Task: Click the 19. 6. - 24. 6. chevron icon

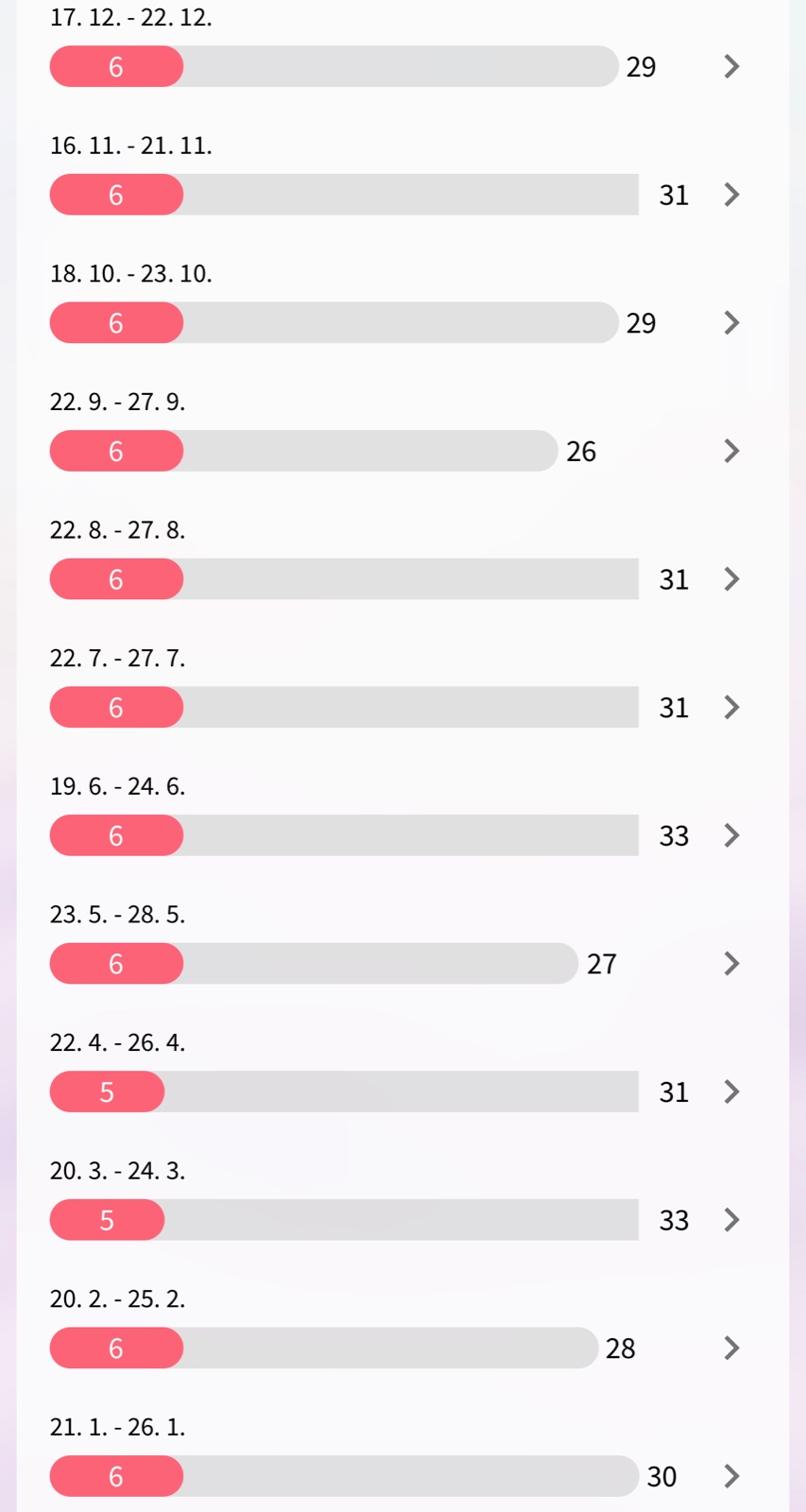Action: pyautogui.click(x=730, y=835)
